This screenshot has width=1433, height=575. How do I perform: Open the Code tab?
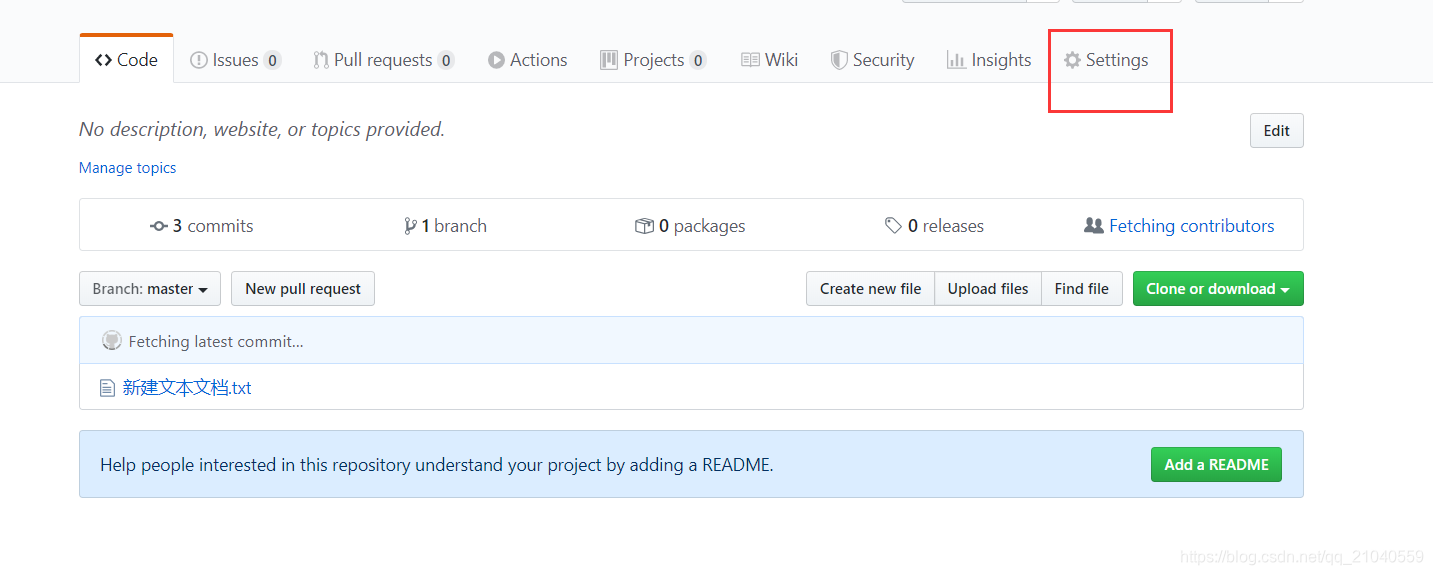point(126,60)
